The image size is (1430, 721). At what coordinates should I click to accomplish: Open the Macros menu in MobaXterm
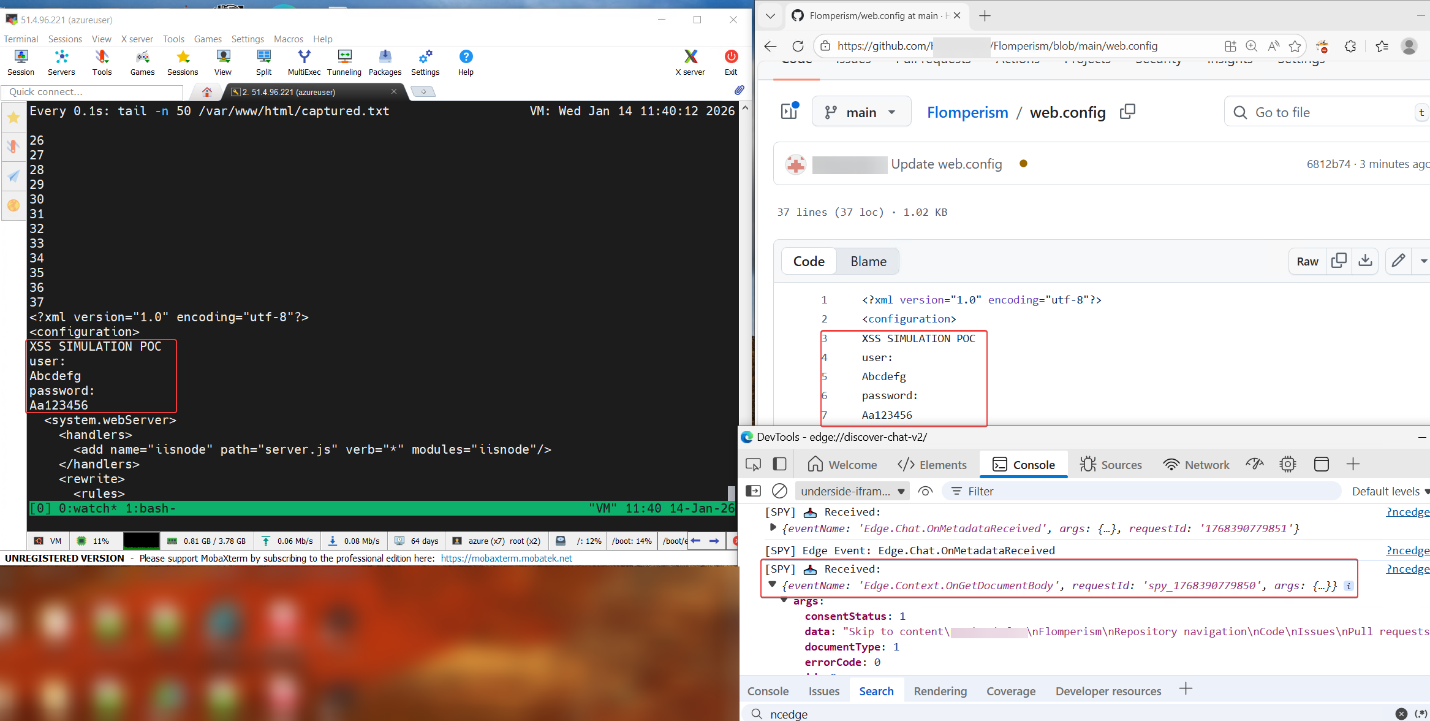288,39
